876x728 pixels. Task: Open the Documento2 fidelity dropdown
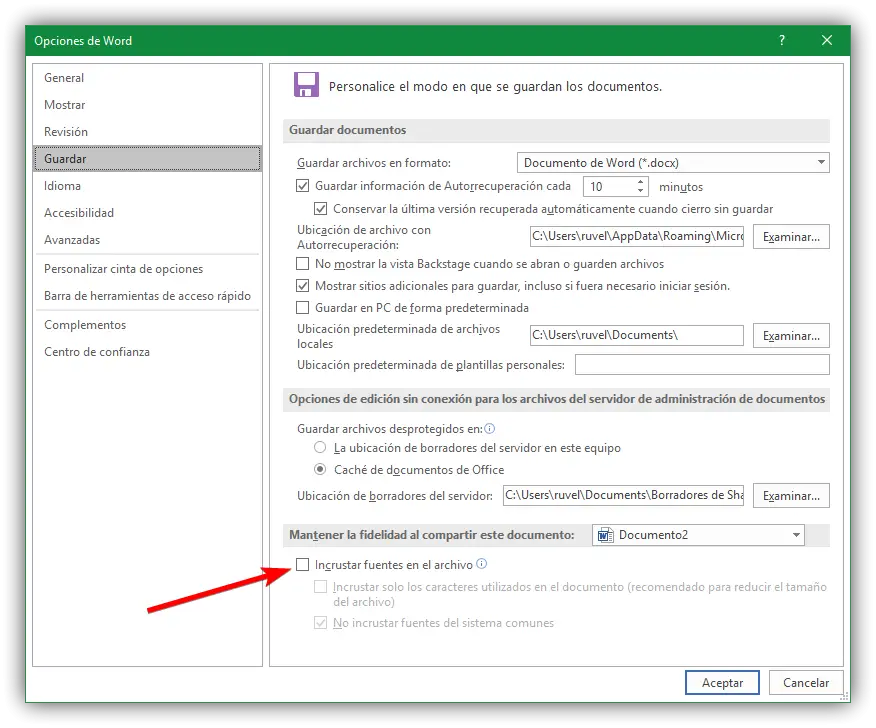pyautogui.click(x=698, y=535)
